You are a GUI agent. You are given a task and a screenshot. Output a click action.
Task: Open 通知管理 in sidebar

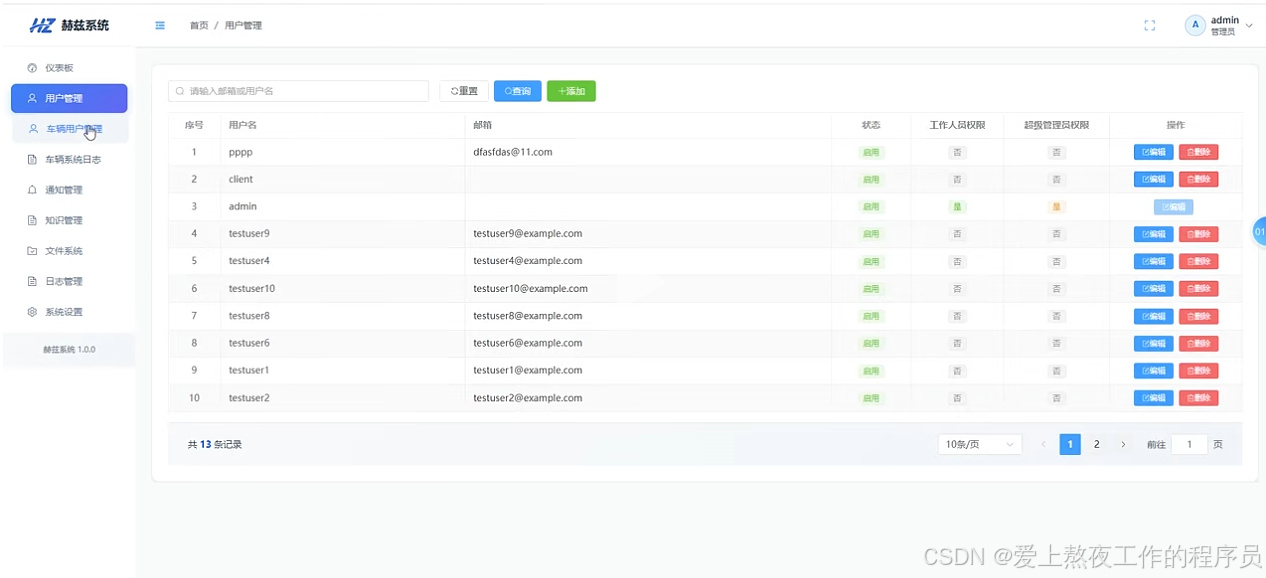click(x=69, y=190)
